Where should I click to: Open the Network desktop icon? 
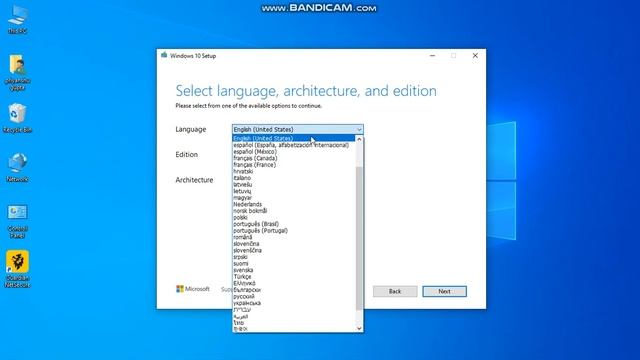pyautogui.click(x=18, y=167)
